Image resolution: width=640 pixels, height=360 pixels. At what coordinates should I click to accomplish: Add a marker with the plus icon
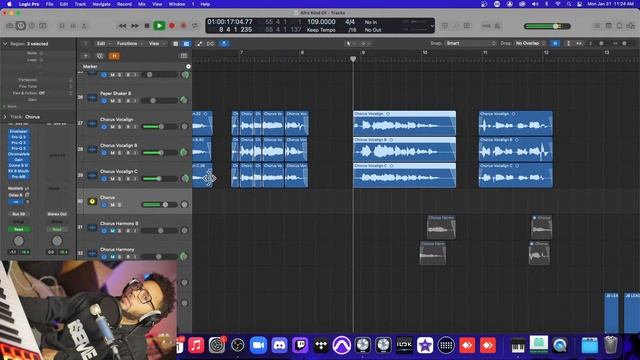coord(188,67)
